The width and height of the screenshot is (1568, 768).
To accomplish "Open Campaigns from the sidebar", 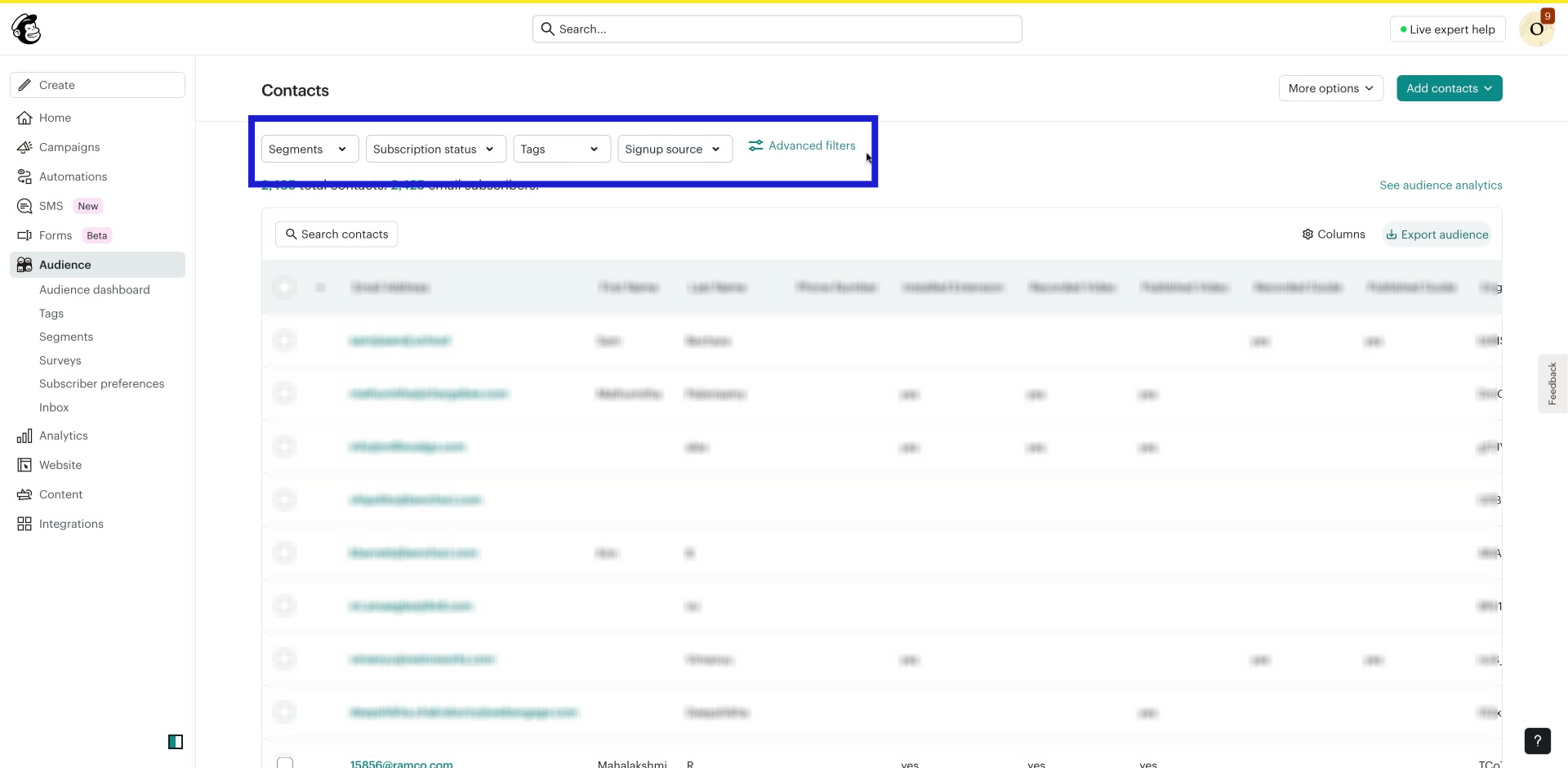I will pos(69,147).
